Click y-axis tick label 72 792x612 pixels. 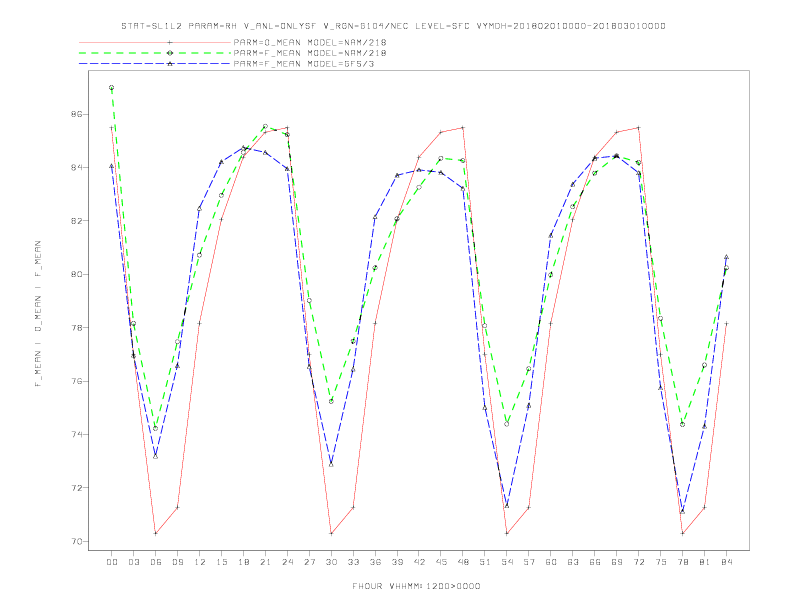77,488
